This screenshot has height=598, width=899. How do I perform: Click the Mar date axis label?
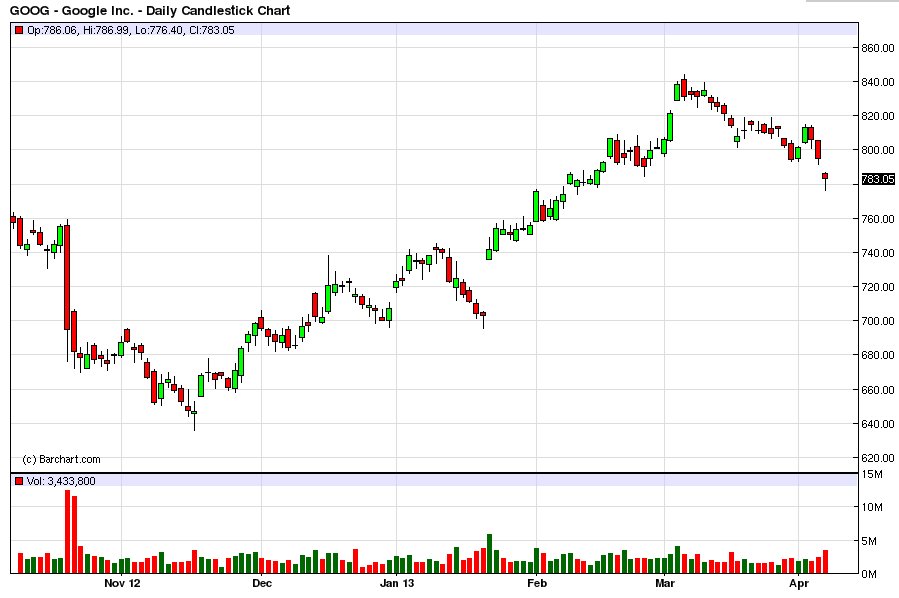[x=665, y=584]
